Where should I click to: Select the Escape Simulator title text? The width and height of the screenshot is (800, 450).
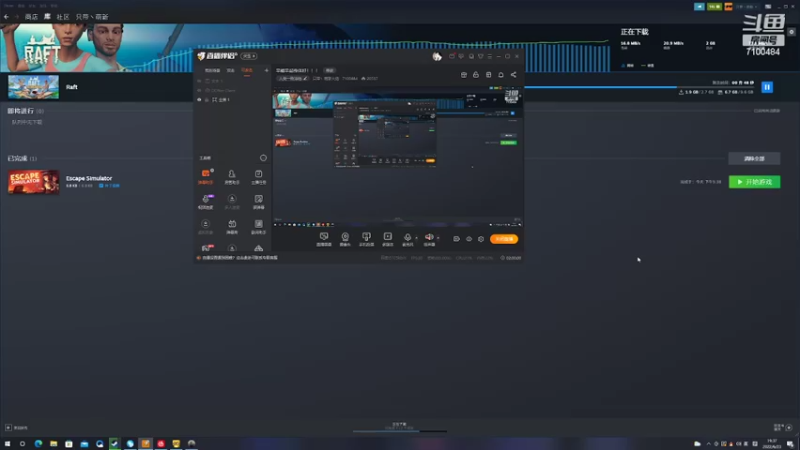click(89, 178)
